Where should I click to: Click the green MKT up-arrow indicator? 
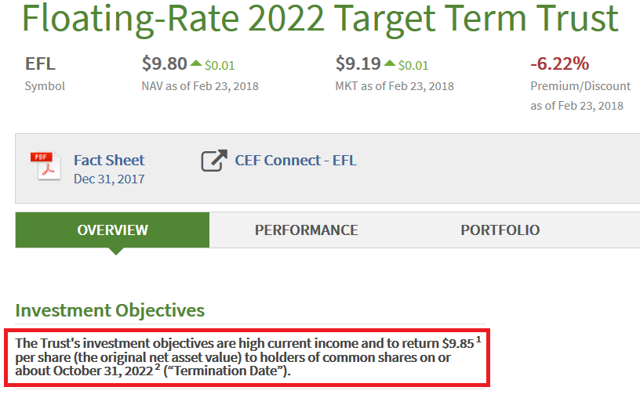390,63
